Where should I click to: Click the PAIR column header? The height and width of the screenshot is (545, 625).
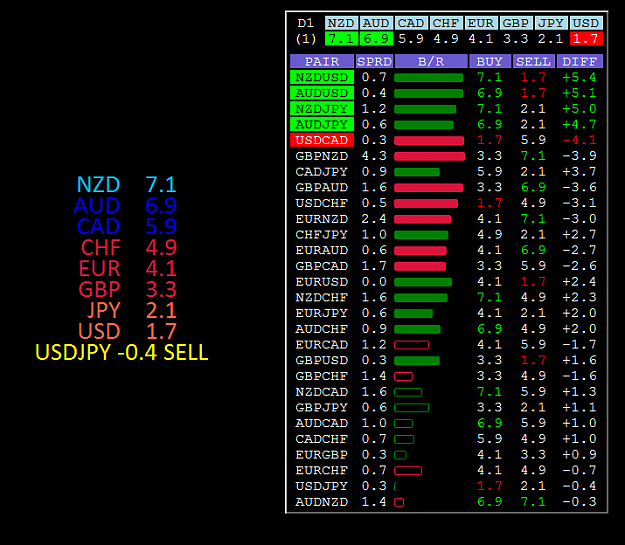pyautogui.click(x=322, y=61)
